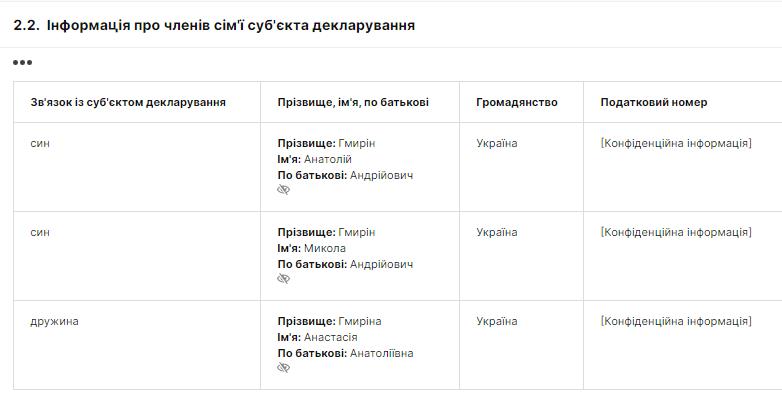The width and height of the screenshot is (782, 401).
Task: Select the first name "Анастасія"
Action: coord(331,337)
